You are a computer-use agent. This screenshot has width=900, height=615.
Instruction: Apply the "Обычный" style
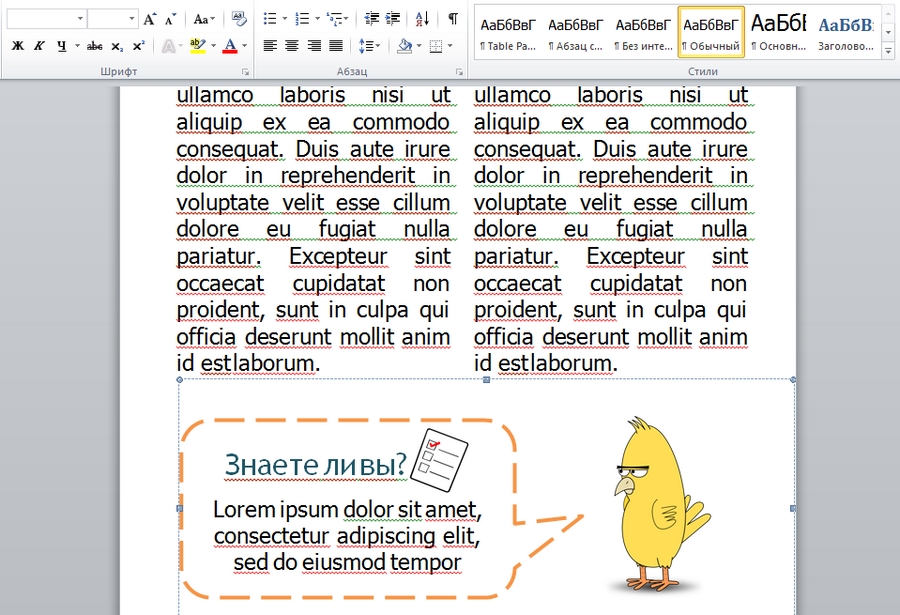(x=711, y=32)
